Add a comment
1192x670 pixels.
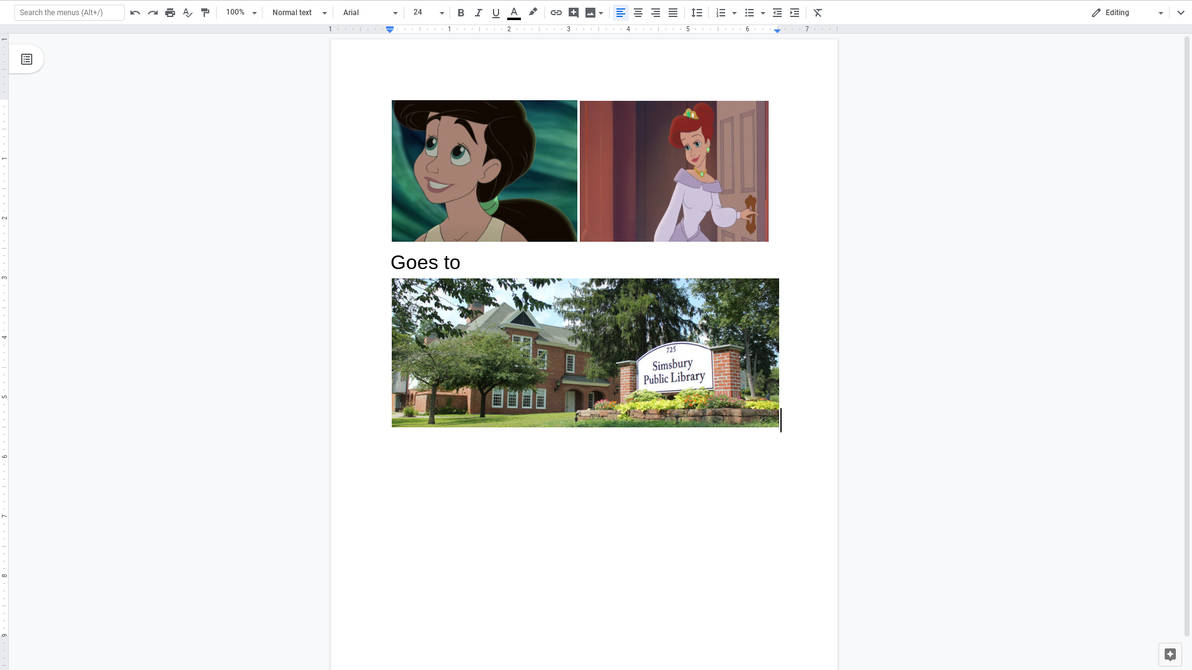coord(574,13)
